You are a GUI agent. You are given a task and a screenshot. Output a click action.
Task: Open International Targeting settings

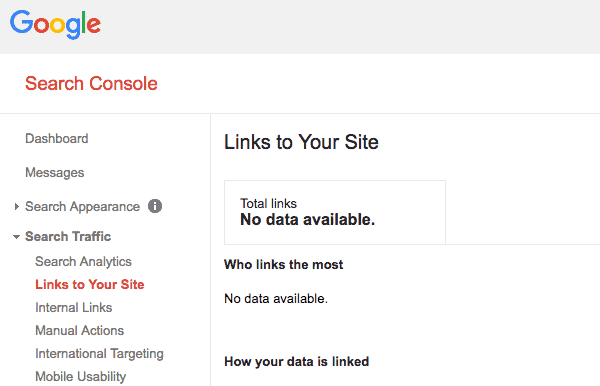(x=99, y=354)
